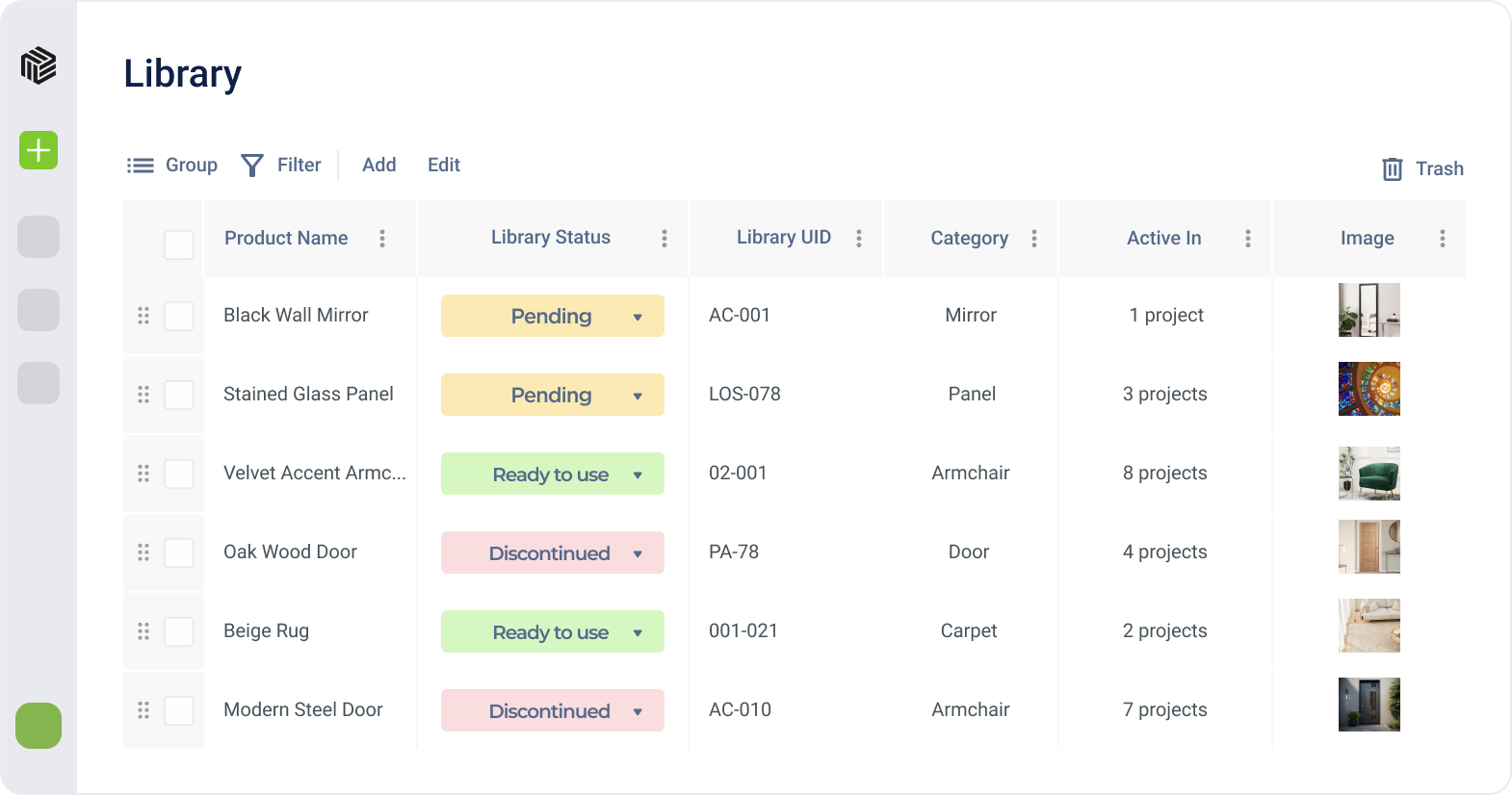The height and width of the screenshot is (795, 1512).
Task: Click the Filter funnel icon
Action: (x=252, y=166)
